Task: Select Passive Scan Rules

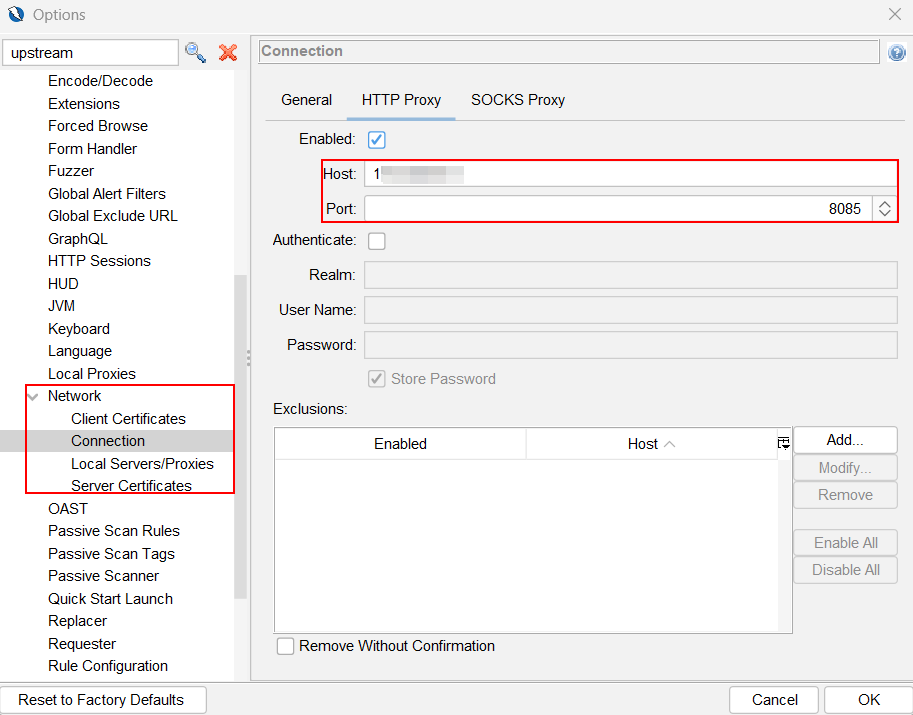Action: click(x=114, y=531)
